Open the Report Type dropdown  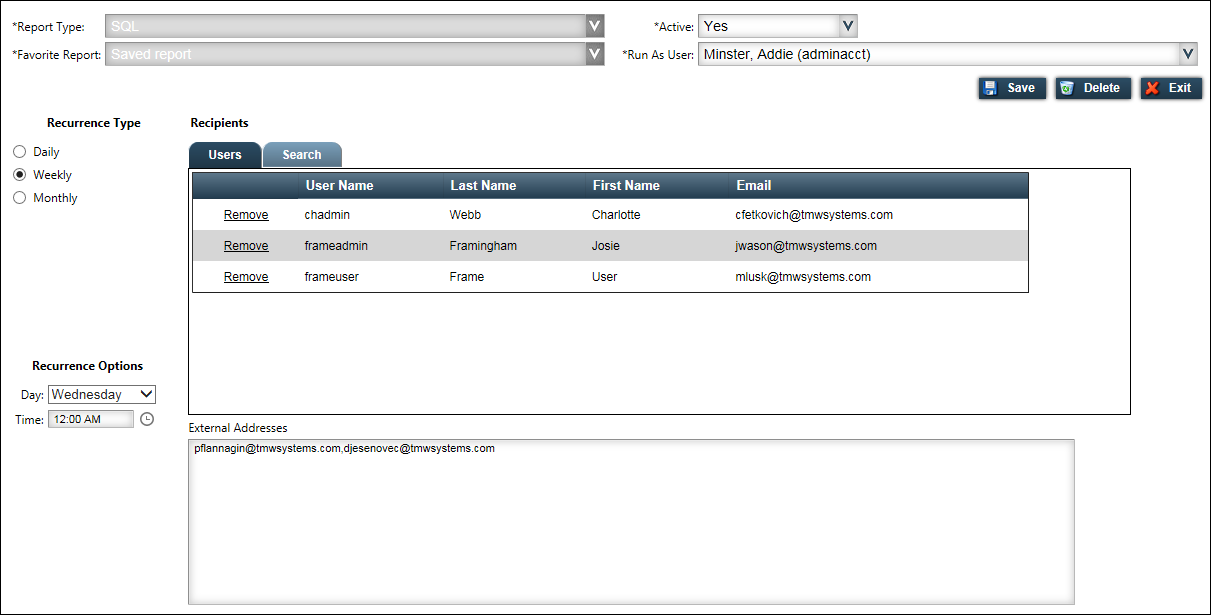[355, 26]
